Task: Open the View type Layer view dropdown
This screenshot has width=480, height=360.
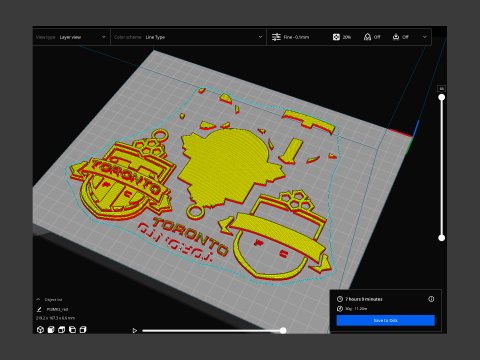Action: point(71,37)
